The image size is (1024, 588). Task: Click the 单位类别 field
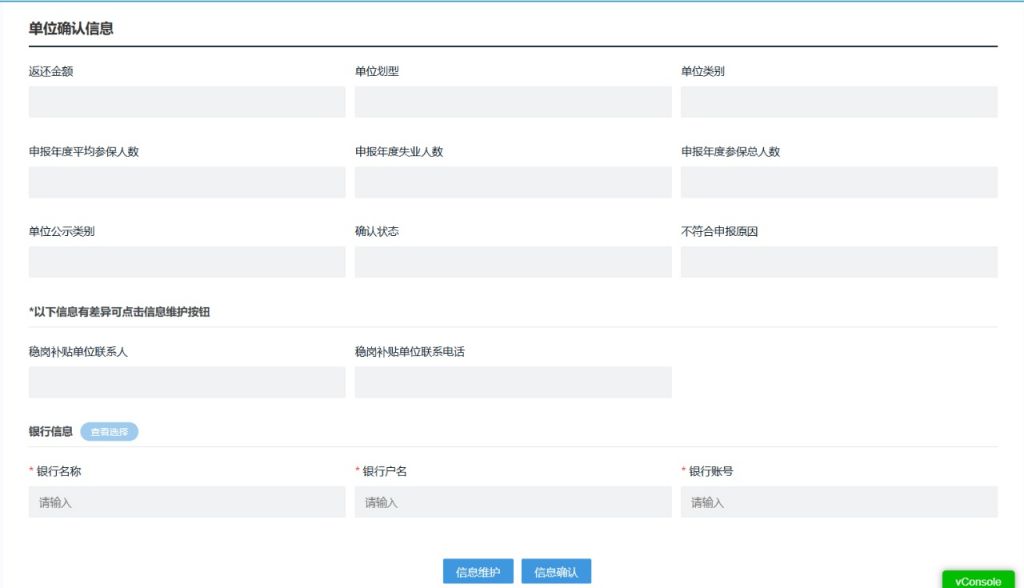point(839,102)
